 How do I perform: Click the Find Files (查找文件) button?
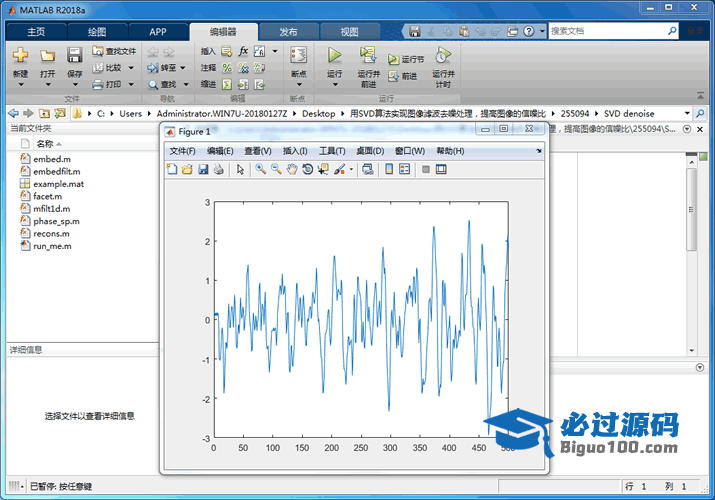coord(114,51)
